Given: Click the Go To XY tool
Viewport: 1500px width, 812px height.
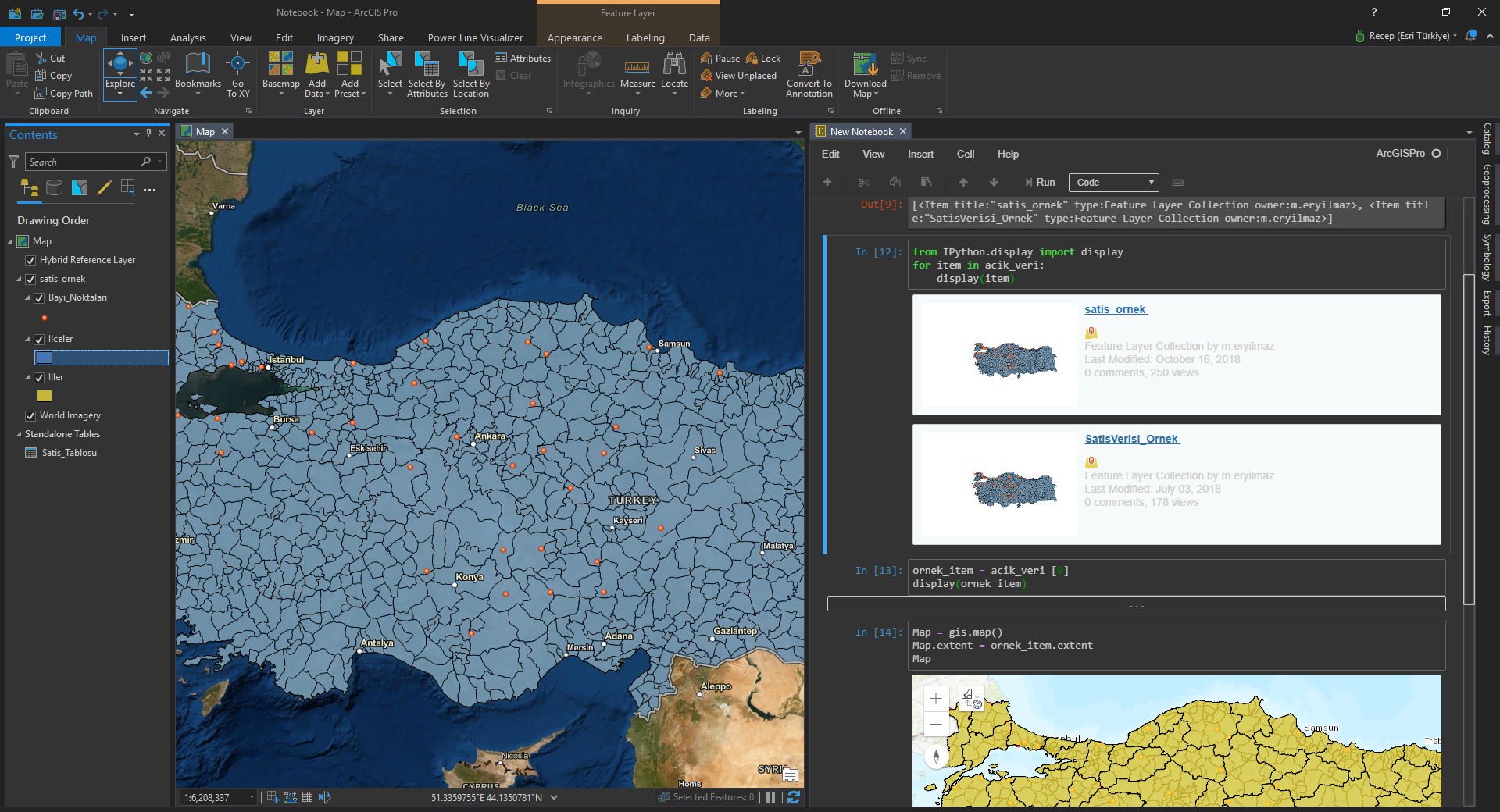Looking at the screenshot, I should coord(237,74).
